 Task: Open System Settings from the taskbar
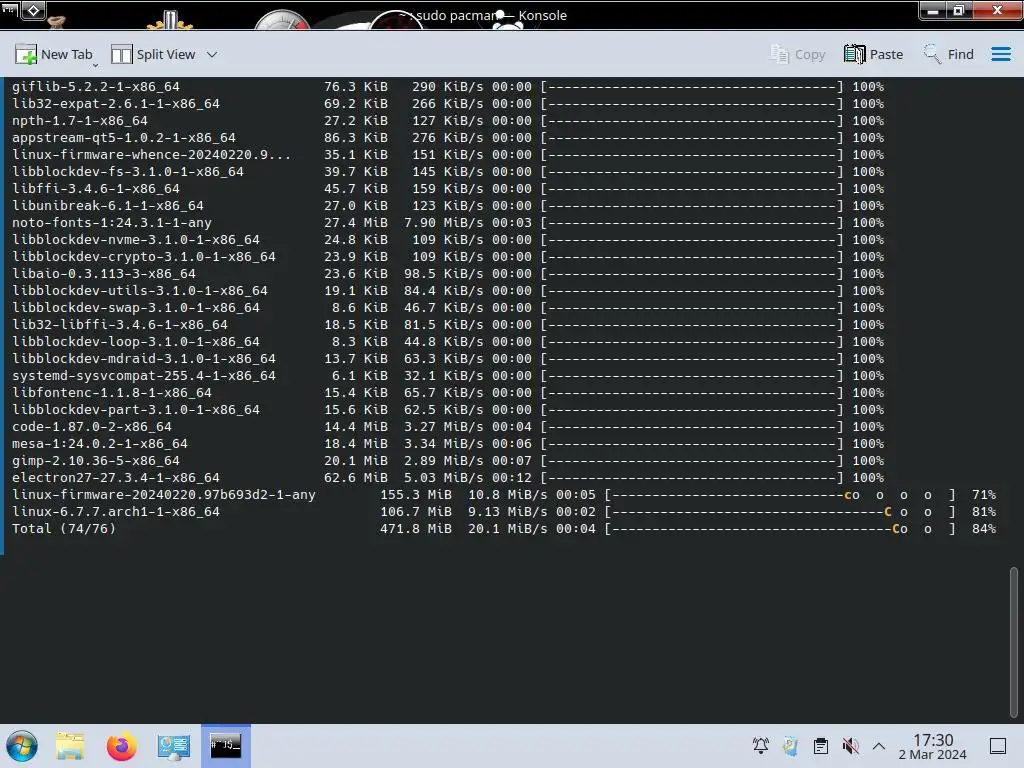(x=173, y=746)
